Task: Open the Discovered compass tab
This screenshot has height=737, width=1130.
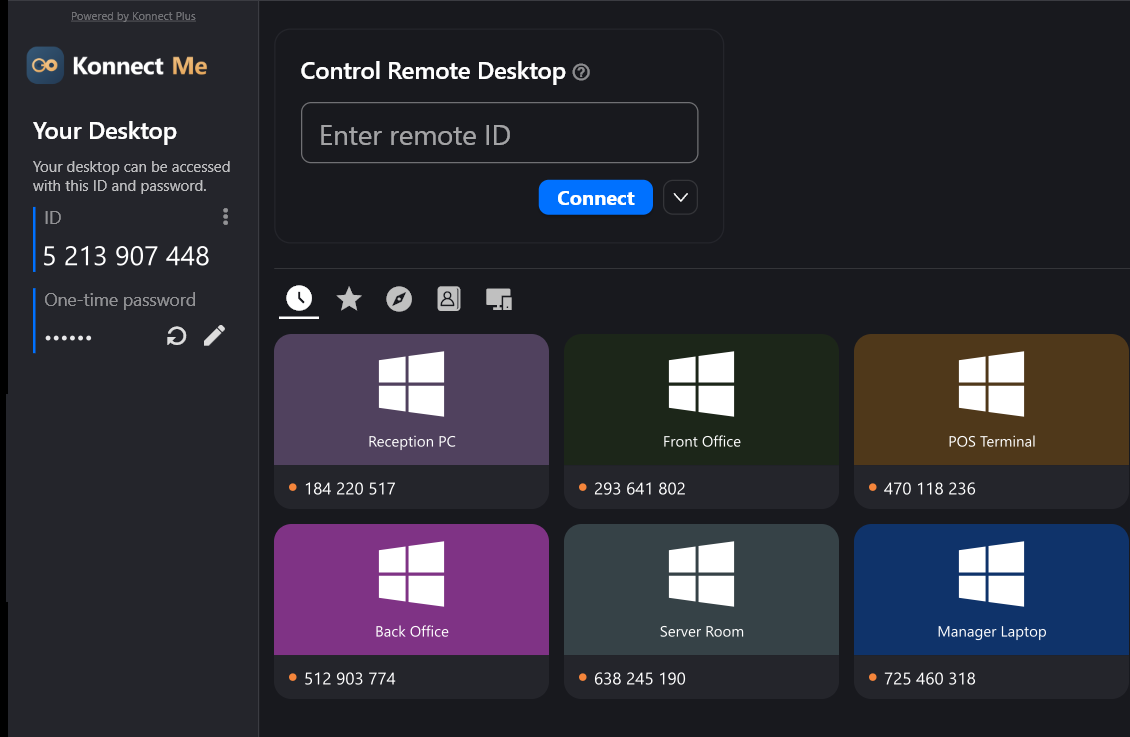Action: [x=399, y=299]
